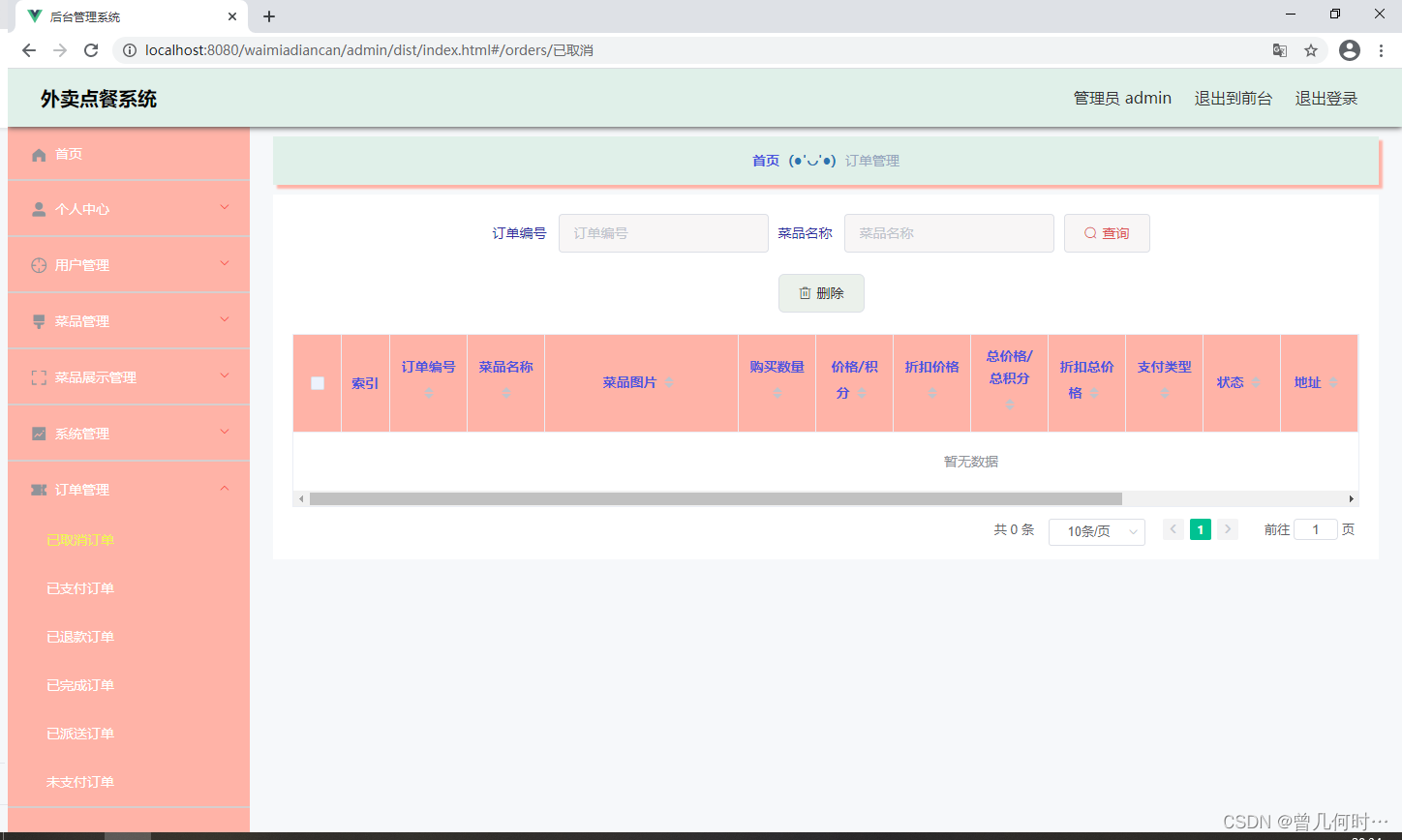Viewport: 1402px width, 840px height.
Task: Click the 删除 delete button
Action: pos(821,293)
